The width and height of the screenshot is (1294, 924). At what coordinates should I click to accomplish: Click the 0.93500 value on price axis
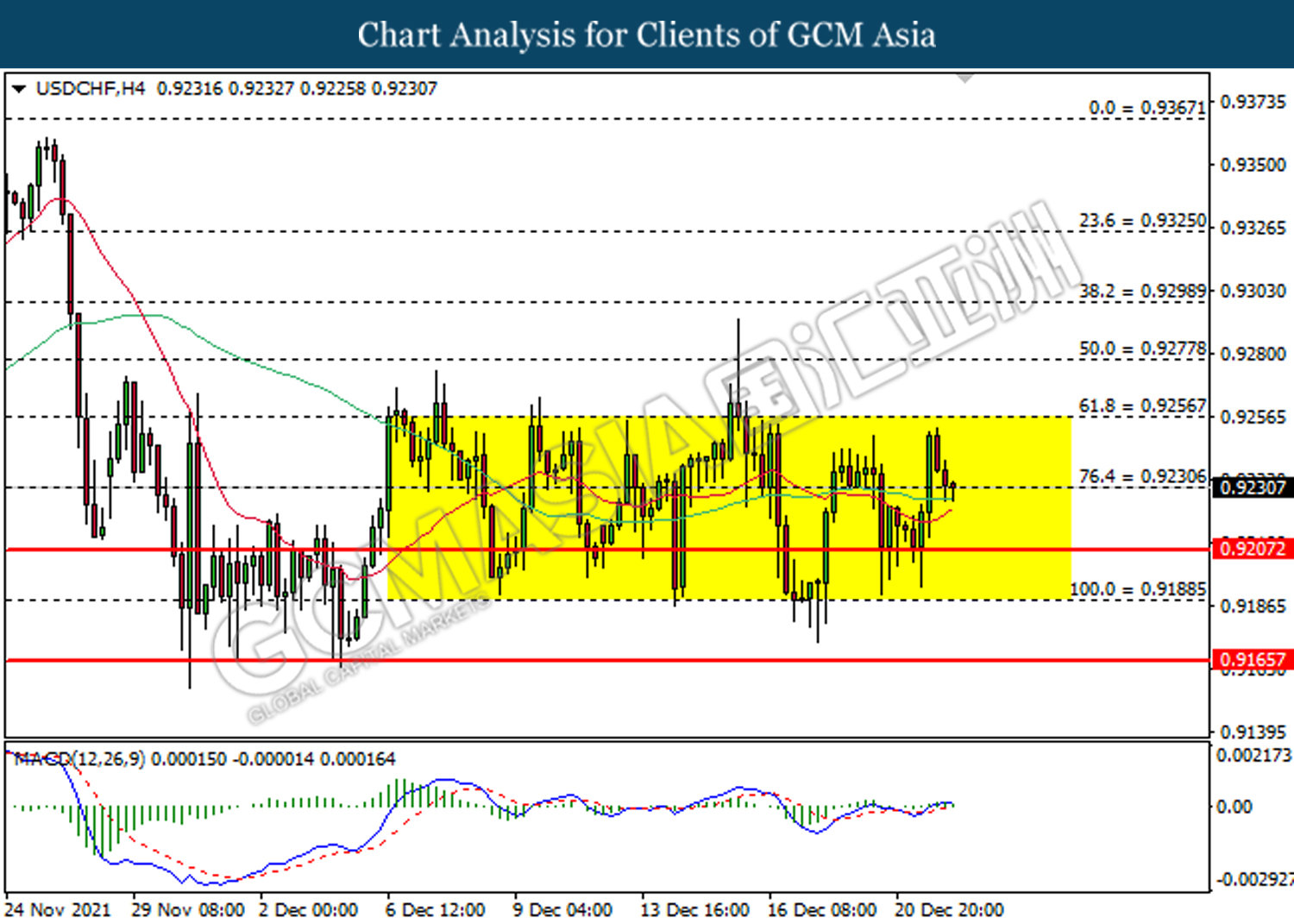pos(1253,165)
